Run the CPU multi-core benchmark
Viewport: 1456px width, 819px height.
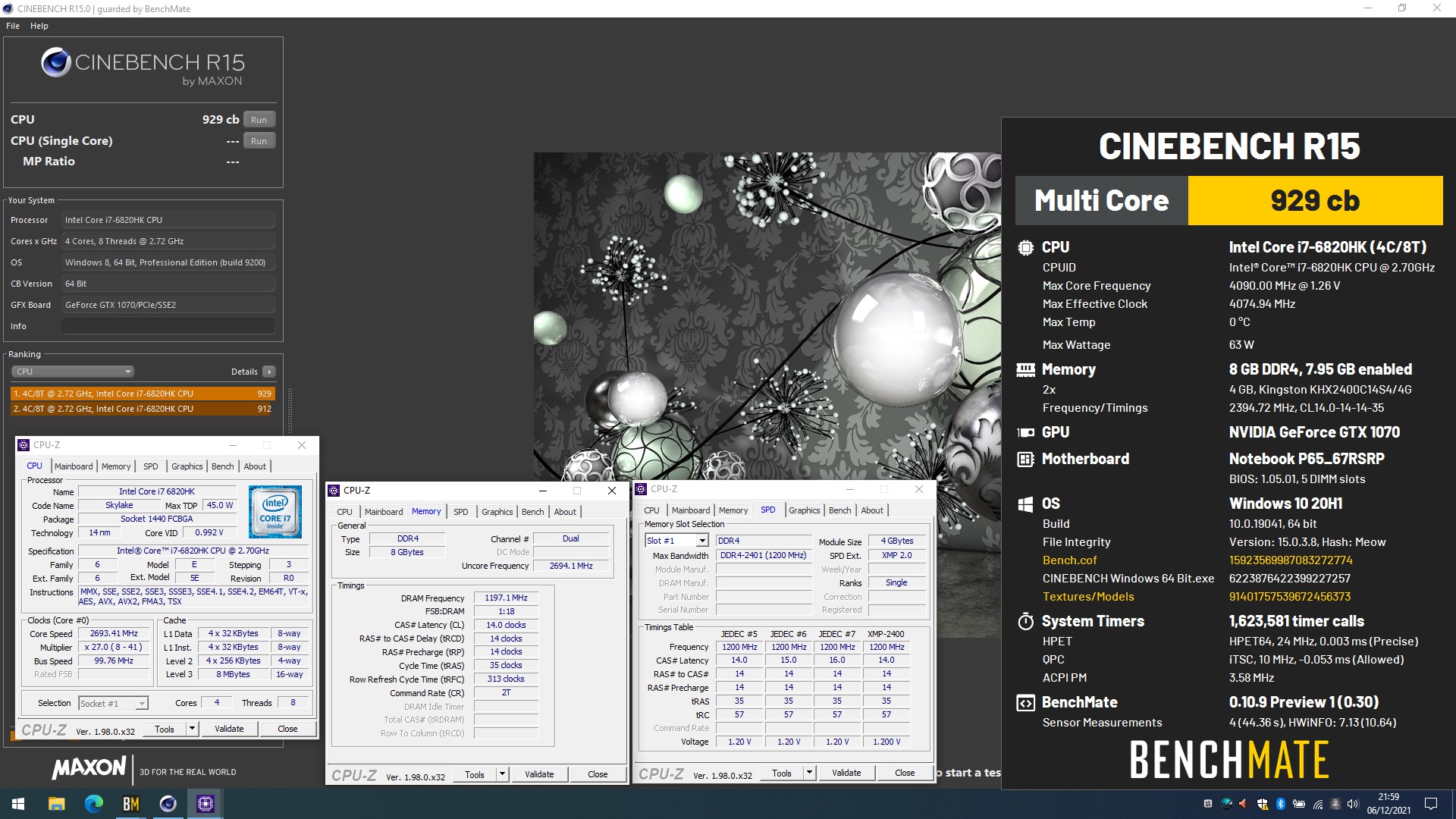[x=259, y=120]
